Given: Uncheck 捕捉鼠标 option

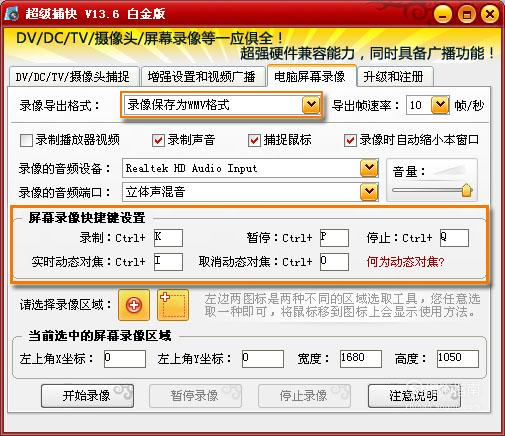Looking at the screenshot, I should coord(254,140).
